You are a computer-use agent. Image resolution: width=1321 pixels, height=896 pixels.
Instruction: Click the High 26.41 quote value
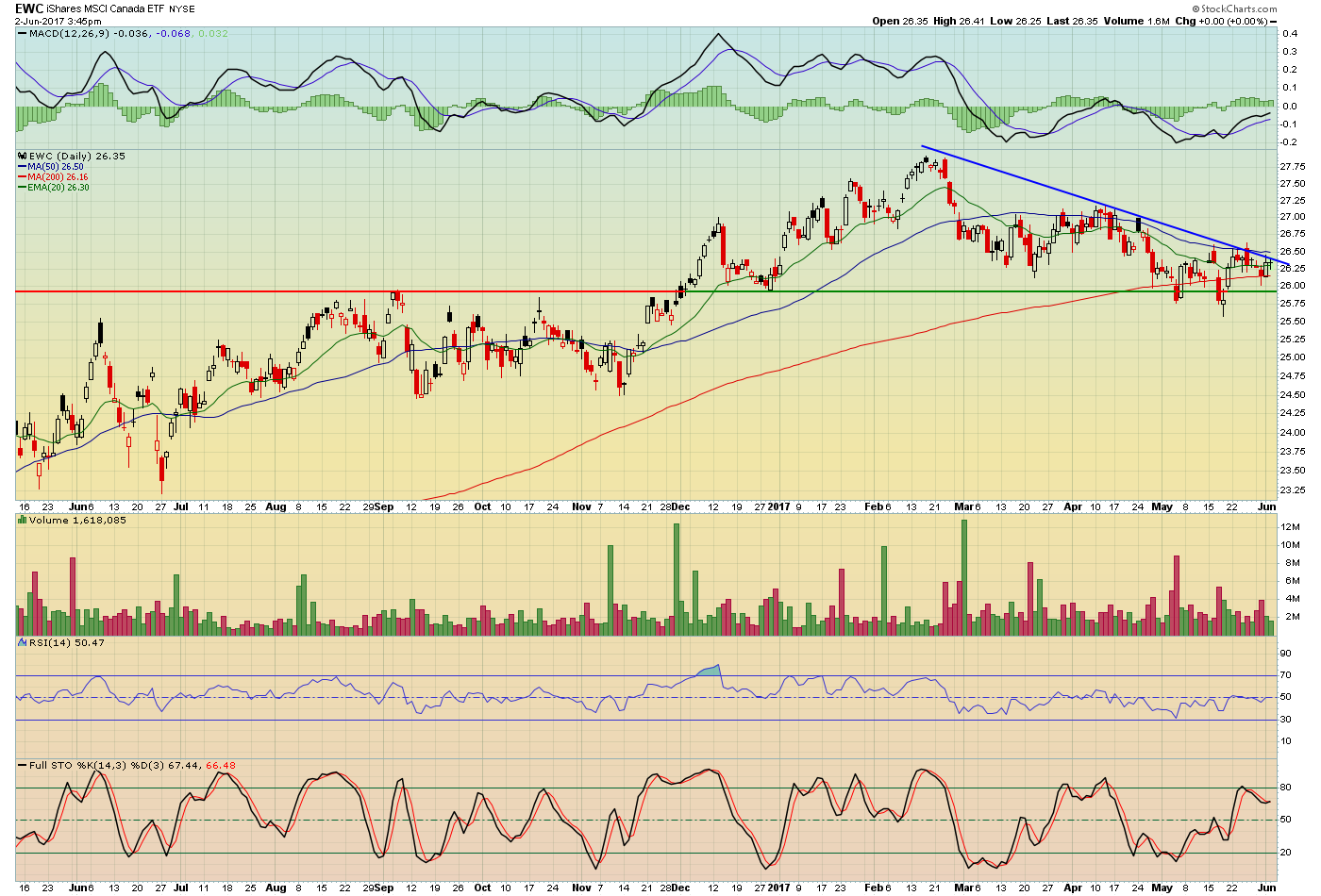click(x=958, y=21)
